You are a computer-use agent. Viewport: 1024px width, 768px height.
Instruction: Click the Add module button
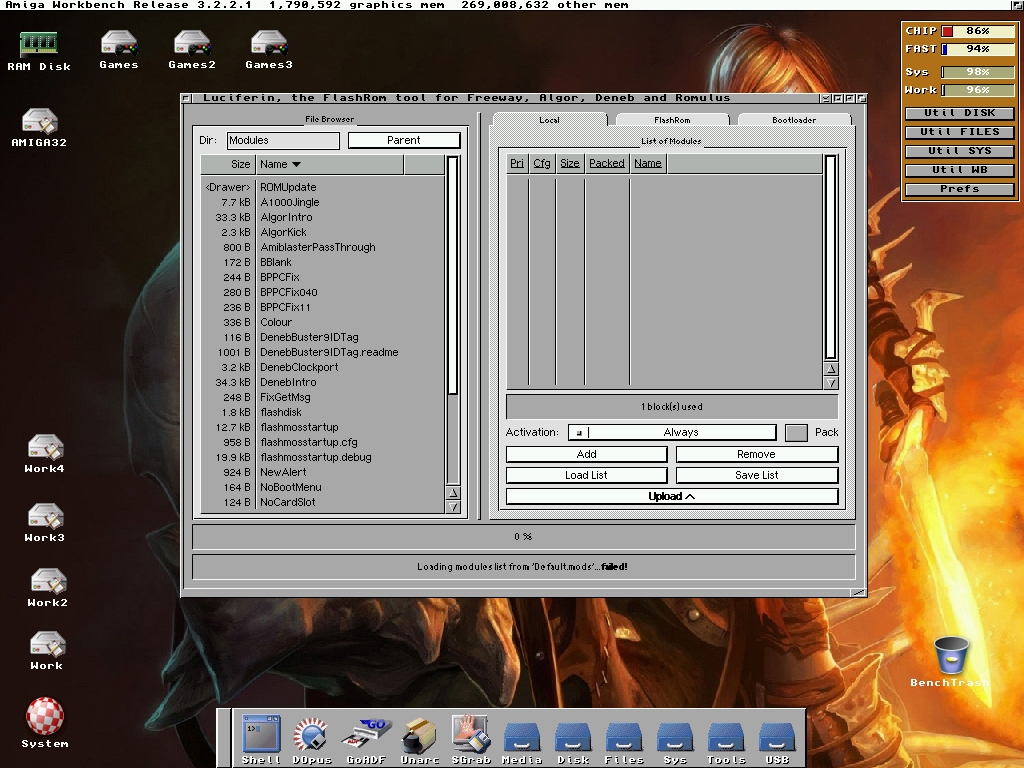tap(586, 455)
